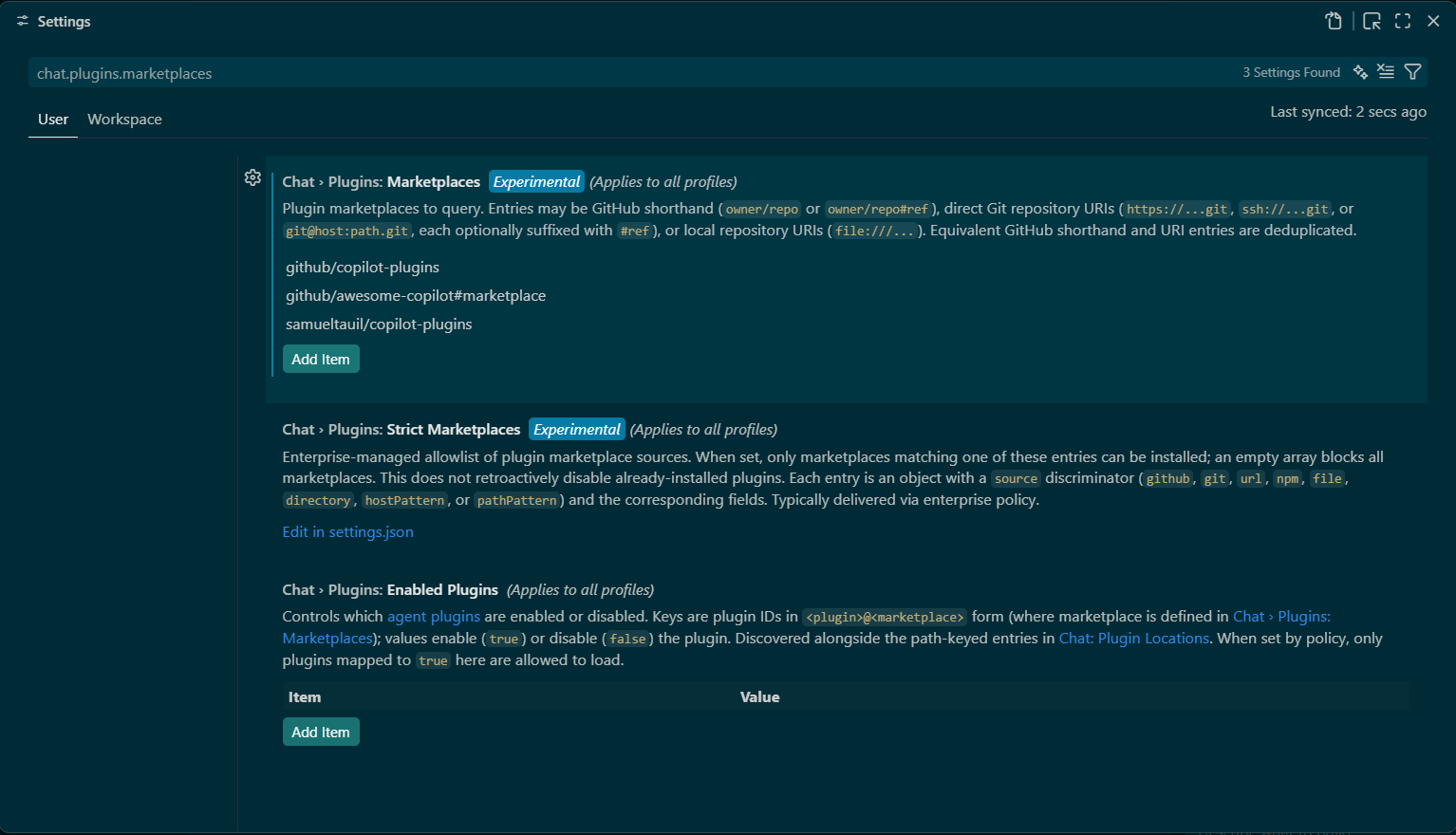The height and width of the screenshot is (835, 1456).
Task: Click Chat › Plugins: Enabled Plugins title
Action: (x=390, y=590)
